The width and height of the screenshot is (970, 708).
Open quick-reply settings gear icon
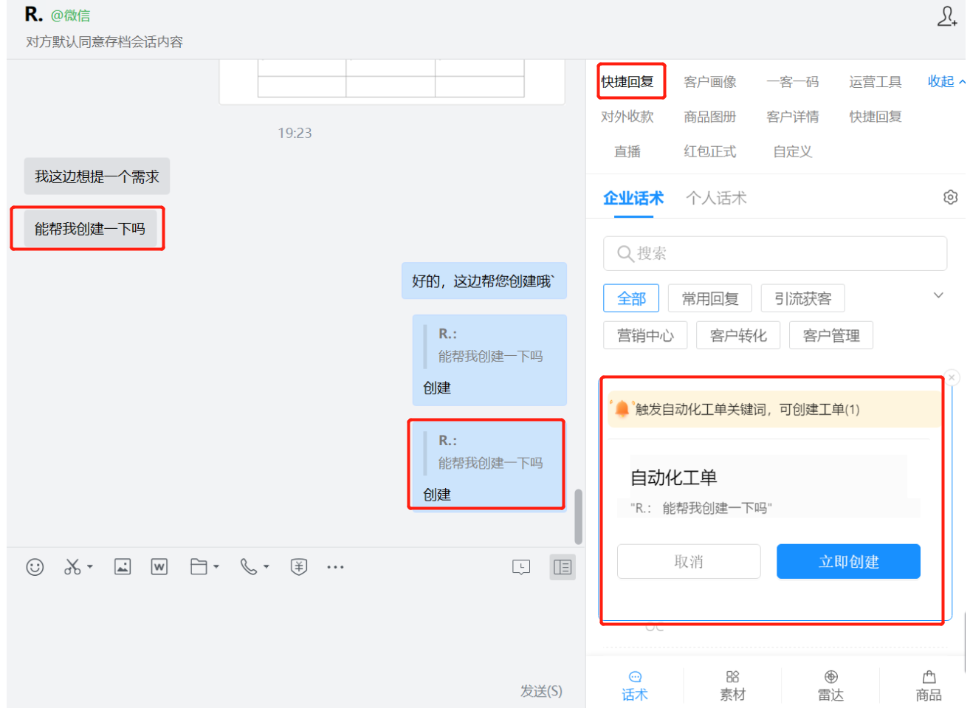pos(950,197)
